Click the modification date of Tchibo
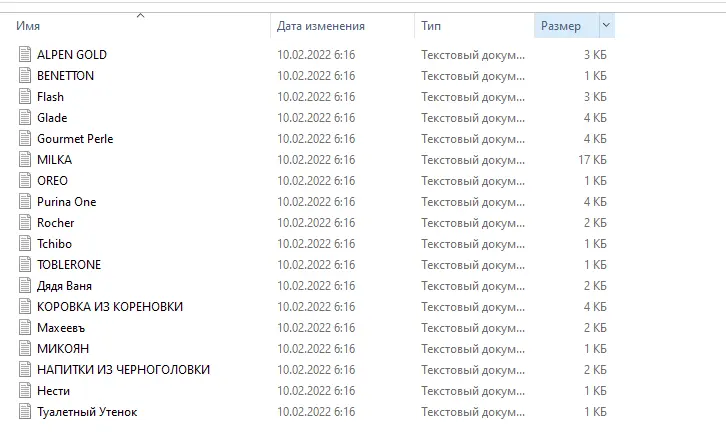This screenshot has height=439, width=726. pyautogui.click(x=316, y=244)
